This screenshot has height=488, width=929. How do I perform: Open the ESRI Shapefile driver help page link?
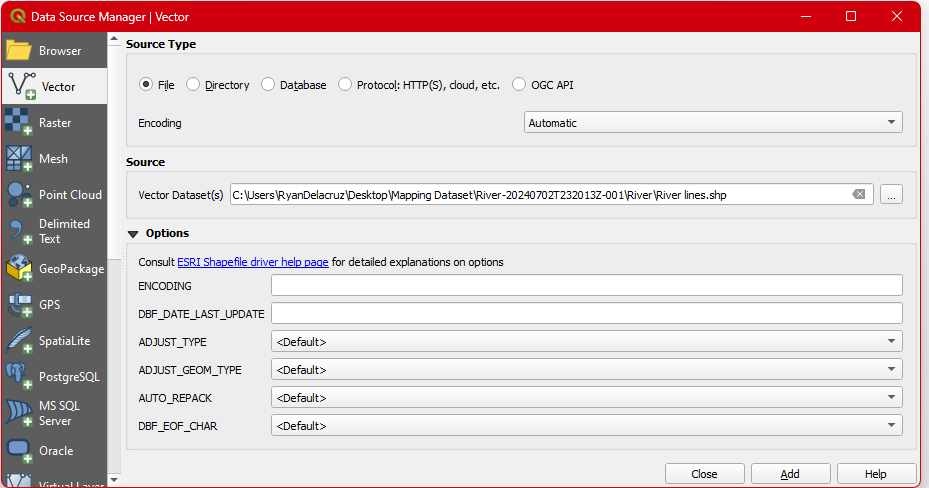coord(253,262)
